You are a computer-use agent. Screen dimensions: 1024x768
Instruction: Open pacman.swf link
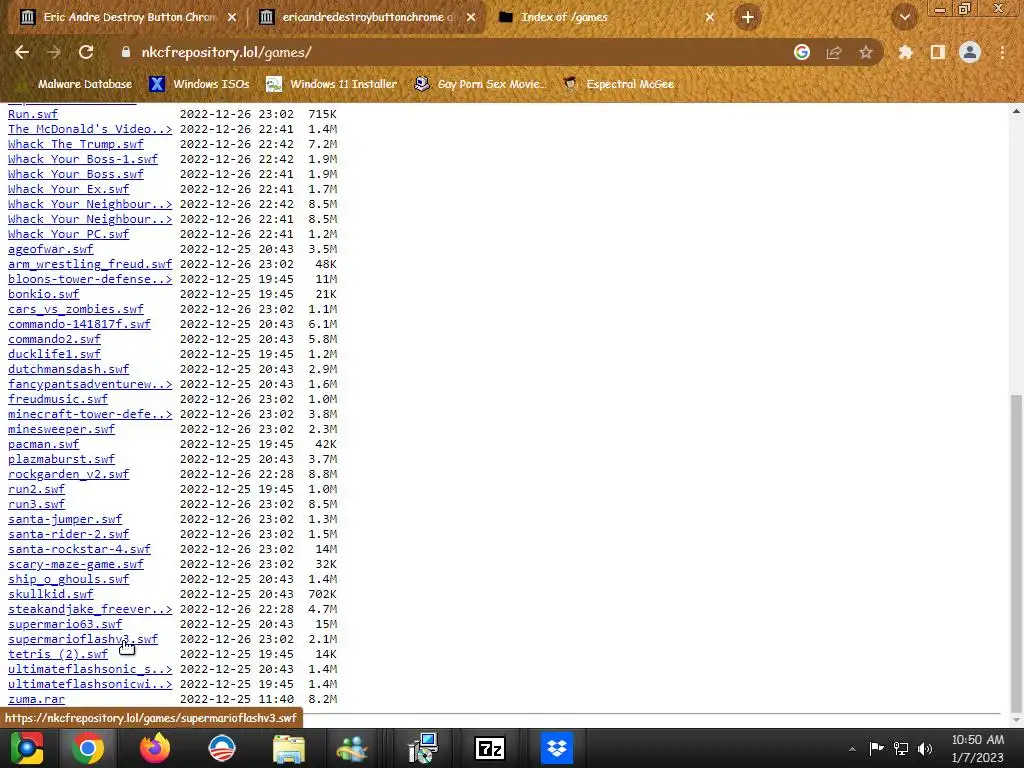tap(44, 445)
